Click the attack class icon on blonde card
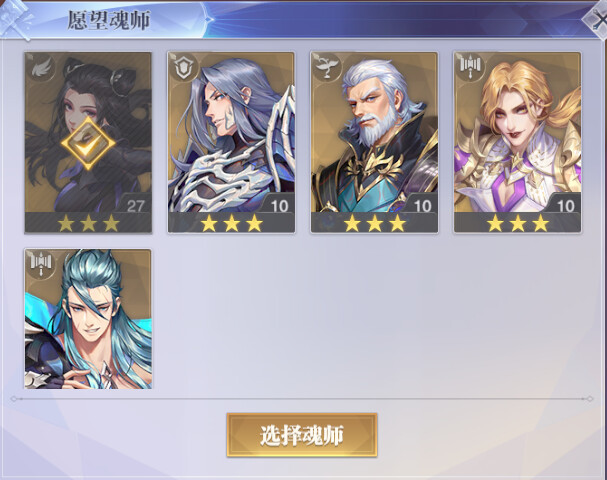 469,68
